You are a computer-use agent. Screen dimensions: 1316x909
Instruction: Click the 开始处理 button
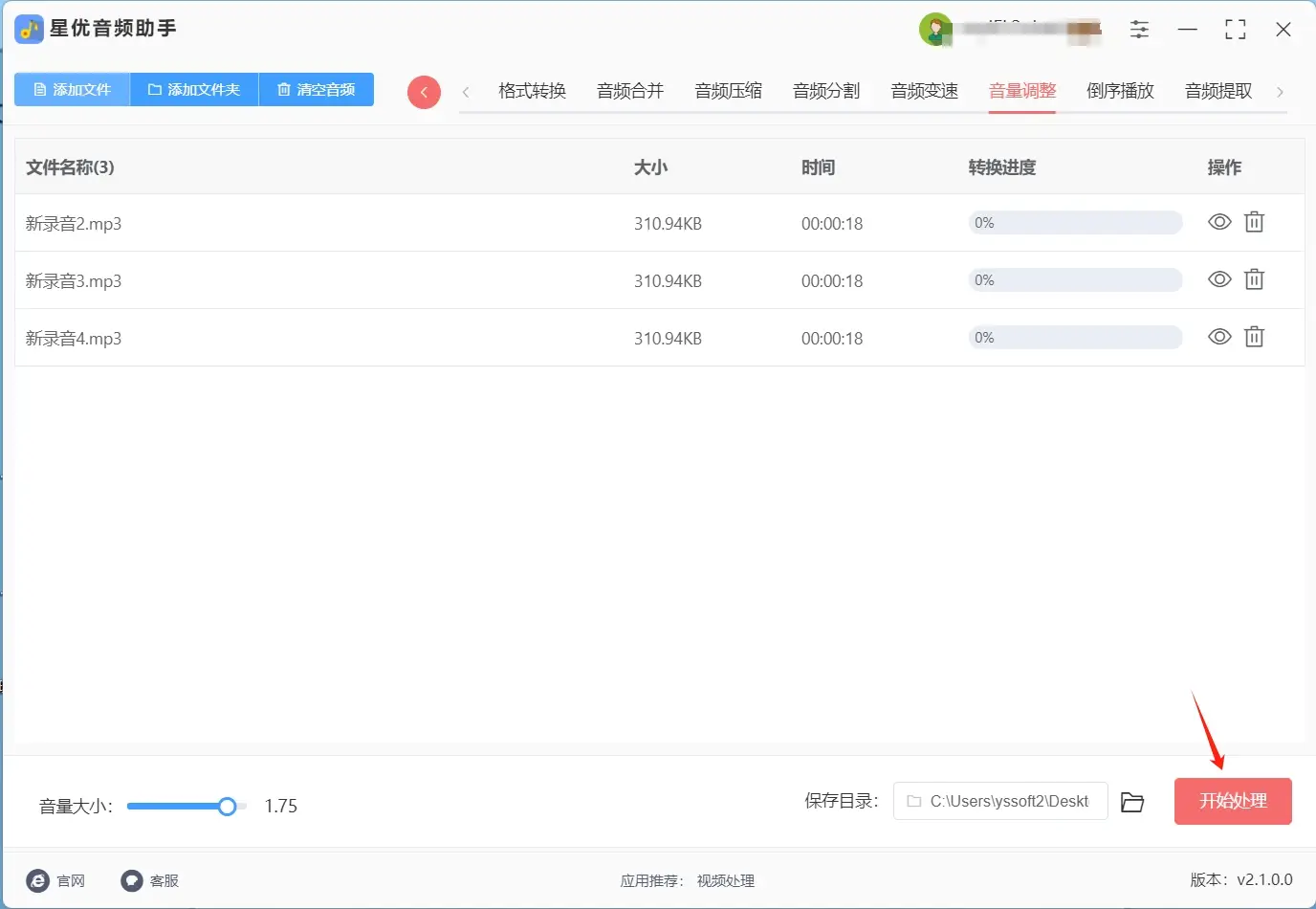tap(1233, 801)
